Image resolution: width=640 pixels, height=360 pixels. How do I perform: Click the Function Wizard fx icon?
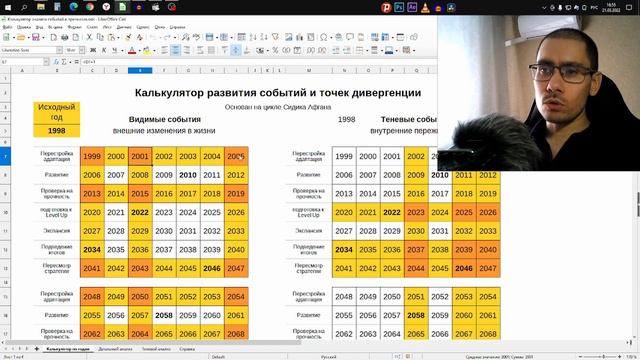point(56,62)
